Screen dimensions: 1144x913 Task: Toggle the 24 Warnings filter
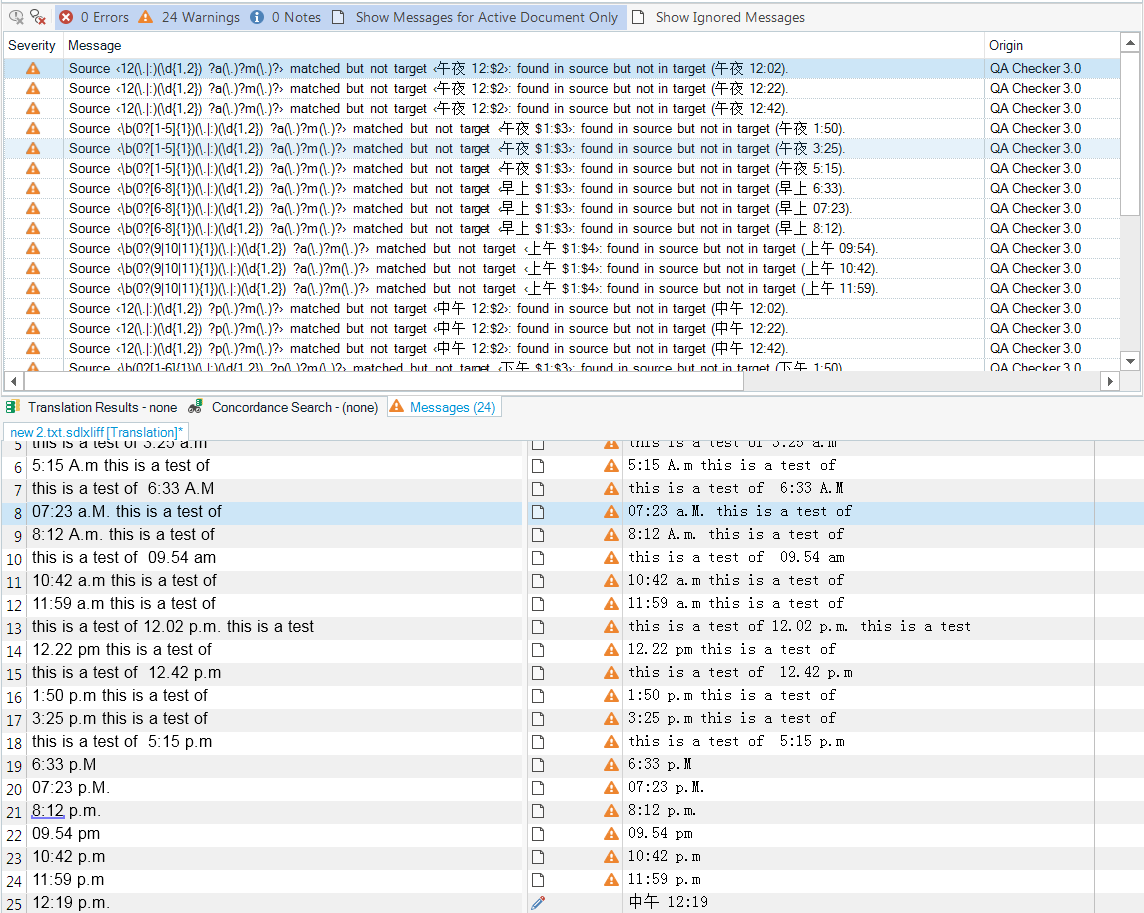(x=189, y=17)
